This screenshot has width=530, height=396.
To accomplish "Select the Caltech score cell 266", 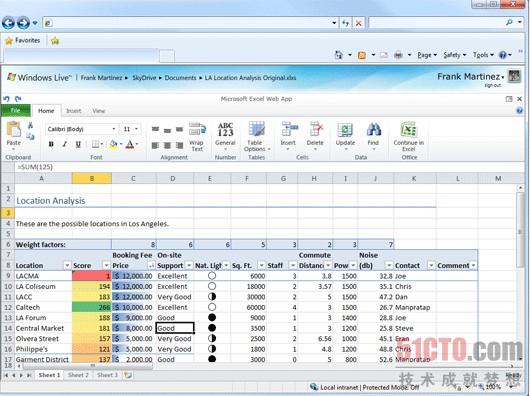I will (x=92, y=307).
